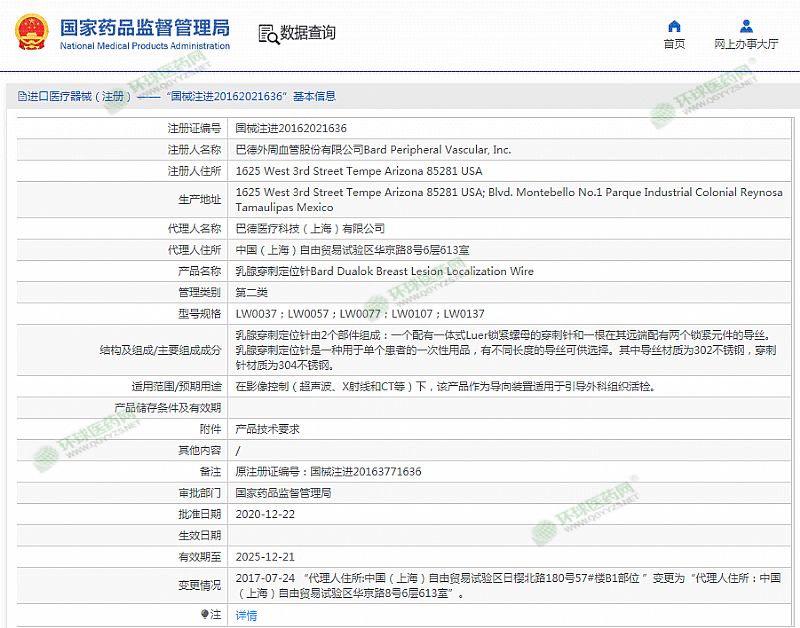The width and height of the screenshot is (800, 628).
Task: Click the bullet icon beside 注 row
Action: pyautogui.click(x=205, y=614)
